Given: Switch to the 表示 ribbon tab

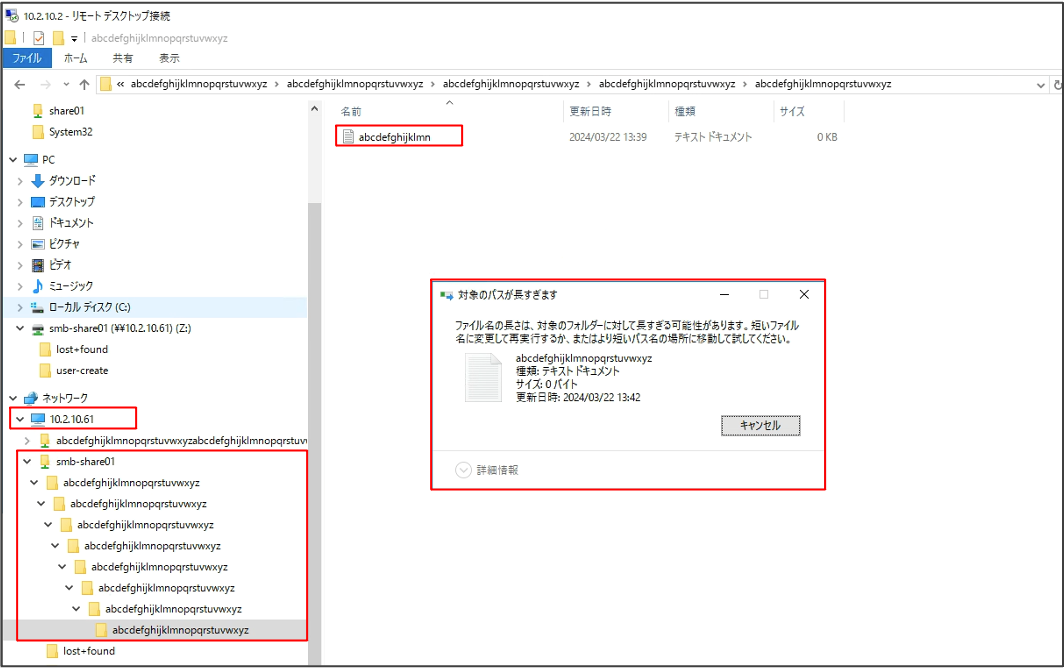Looking at the screenshot, I should [x=169, y=58].
